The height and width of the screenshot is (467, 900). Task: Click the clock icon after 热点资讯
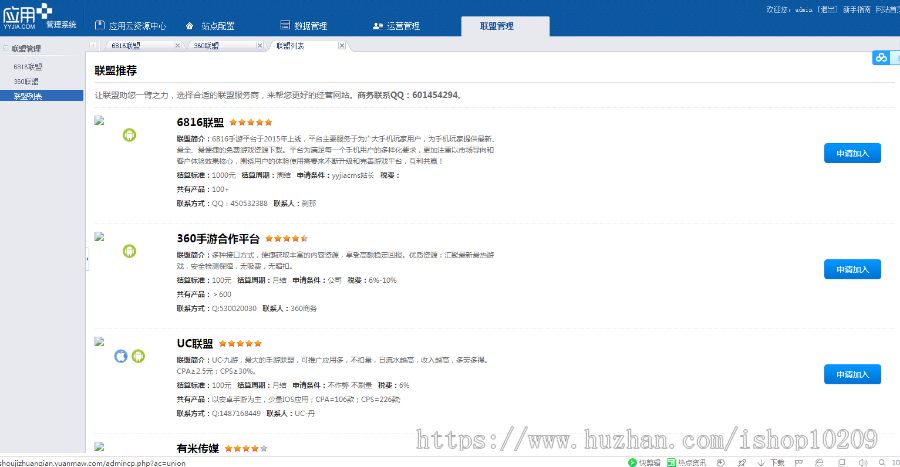click(721, 462)
